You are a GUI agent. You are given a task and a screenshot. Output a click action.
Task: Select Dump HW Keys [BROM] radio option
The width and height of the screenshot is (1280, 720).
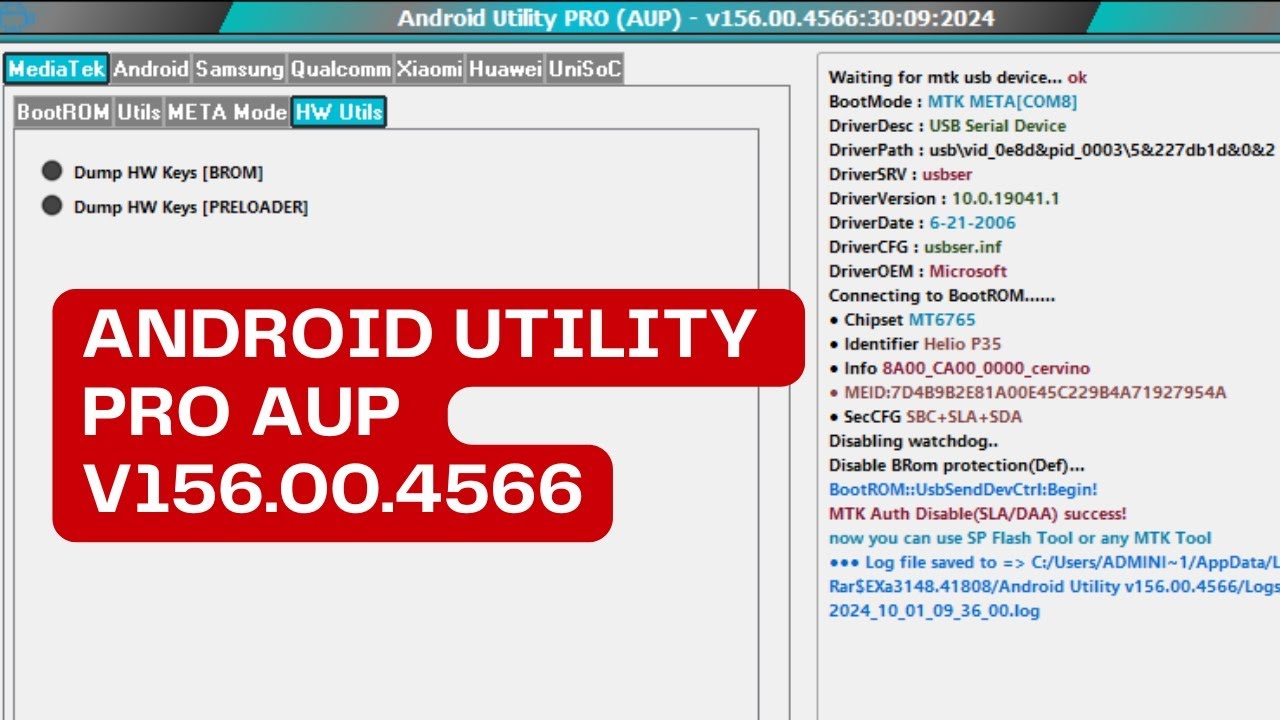152,172
